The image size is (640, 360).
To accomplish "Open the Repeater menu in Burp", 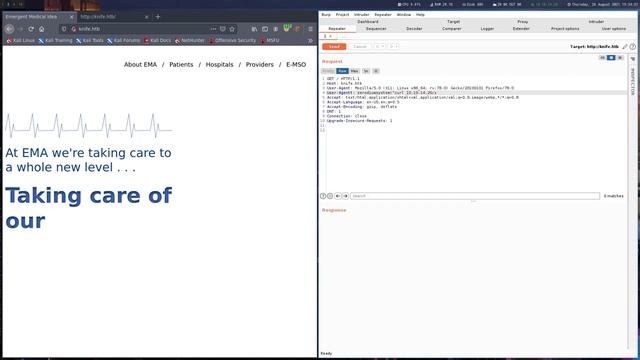I will (x=383, y=15).
